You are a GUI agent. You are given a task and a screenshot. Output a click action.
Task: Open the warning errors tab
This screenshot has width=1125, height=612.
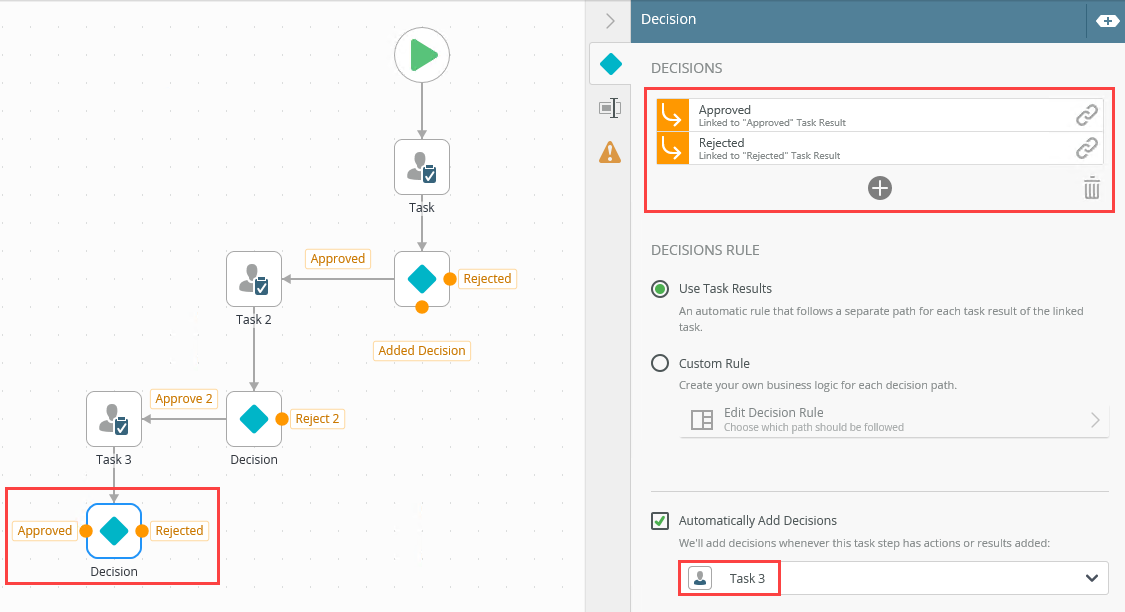point(609,151)
